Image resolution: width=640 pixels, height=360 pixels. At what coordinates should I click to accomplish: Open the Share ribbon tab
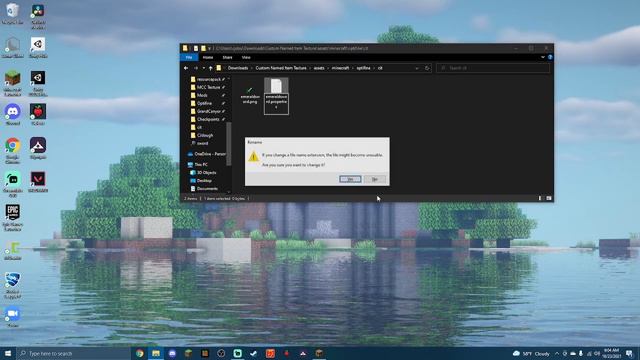point(227,58)
